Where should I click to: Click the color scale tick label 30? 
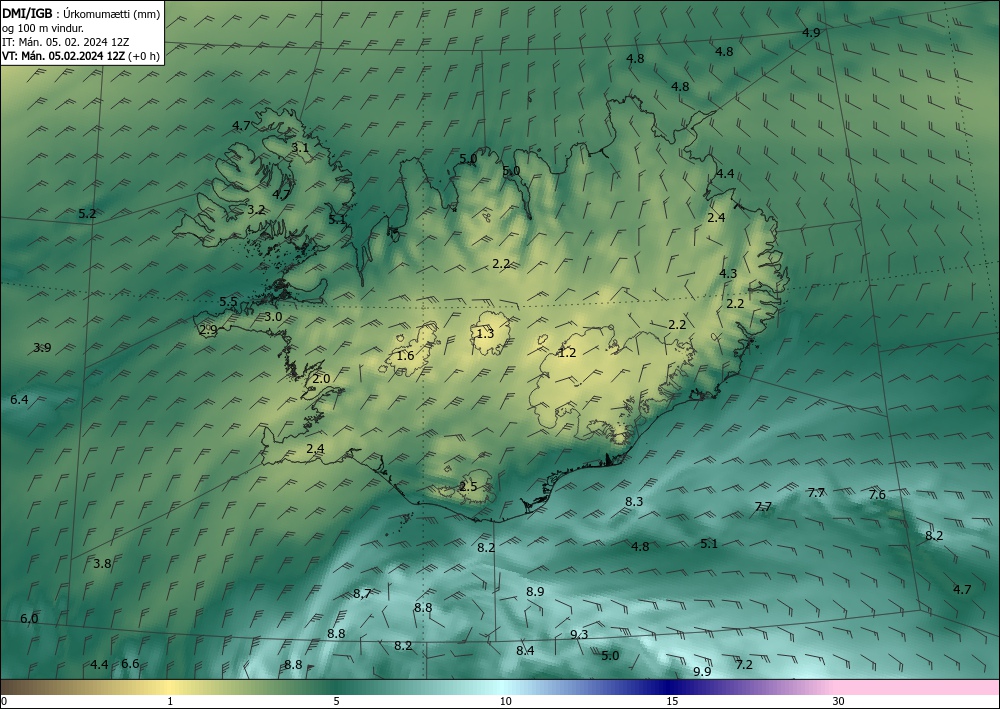pos(838,702)
